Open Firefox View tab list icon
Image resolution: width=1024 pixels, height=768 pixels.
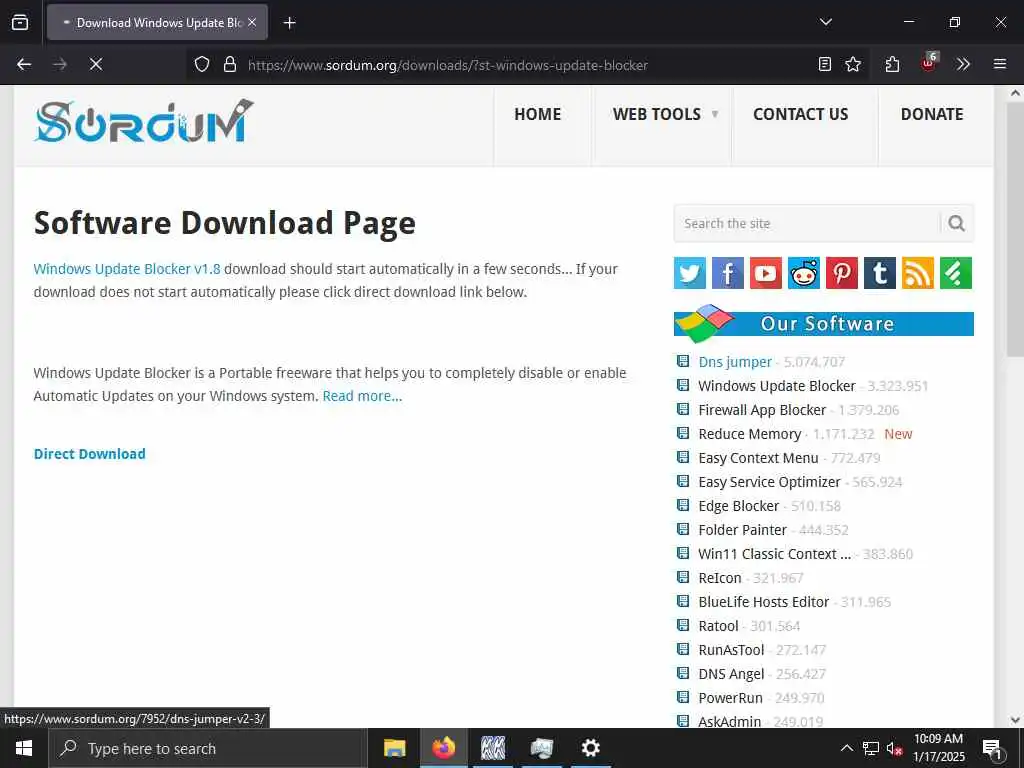pyautogui.click(x=20, y=22)
